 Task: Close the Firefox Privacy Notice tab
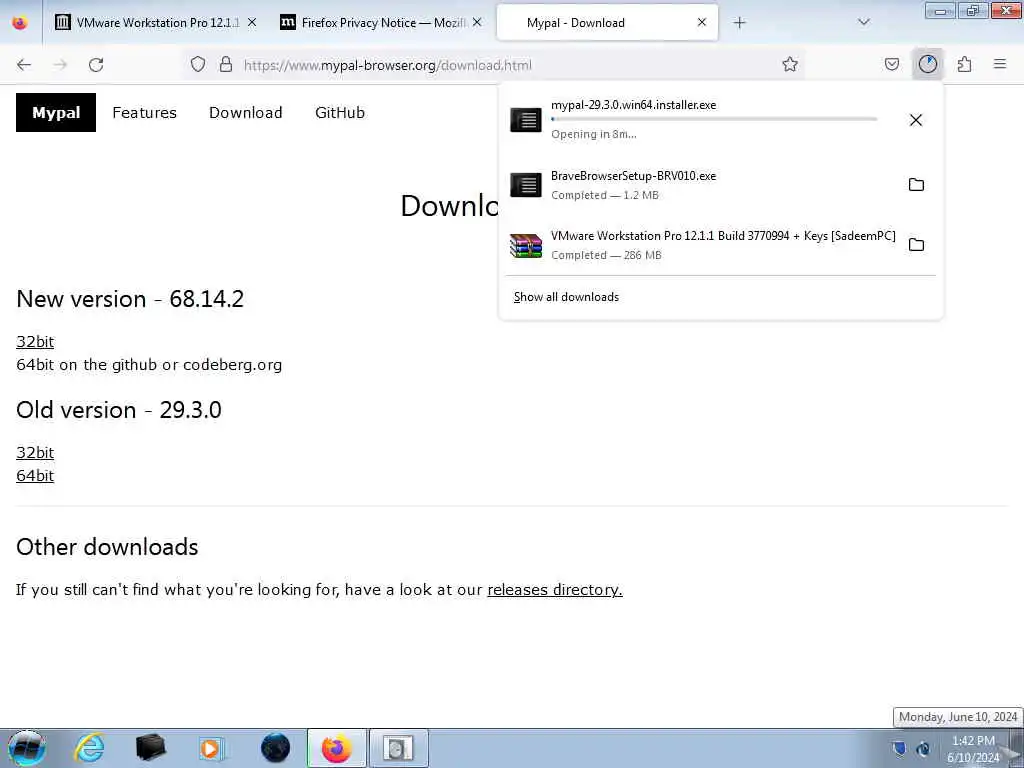[x=477, y=23]
